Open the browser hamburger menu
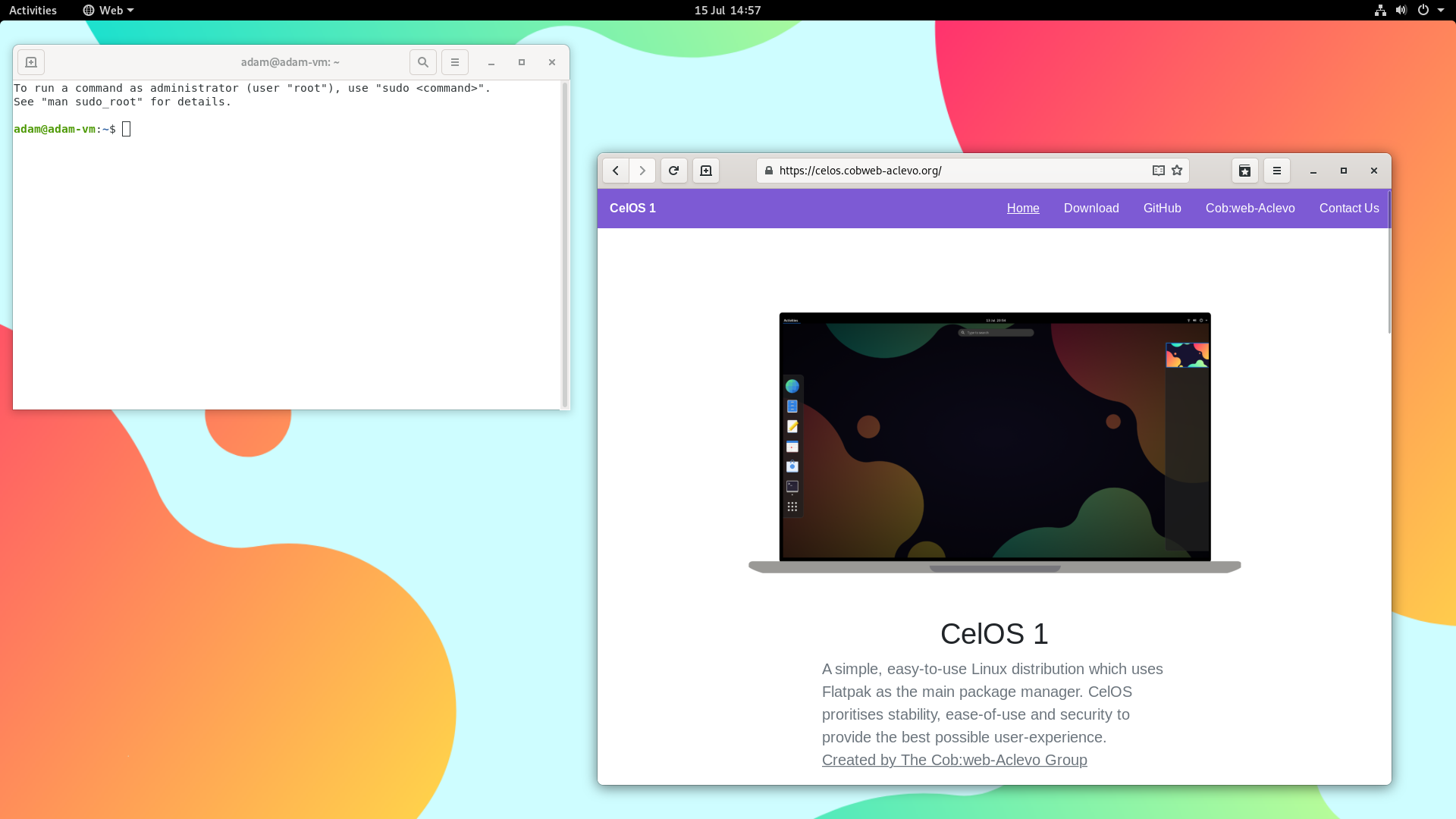Viewport: 1456px width, 819px height. click(x=1277, y=171)
